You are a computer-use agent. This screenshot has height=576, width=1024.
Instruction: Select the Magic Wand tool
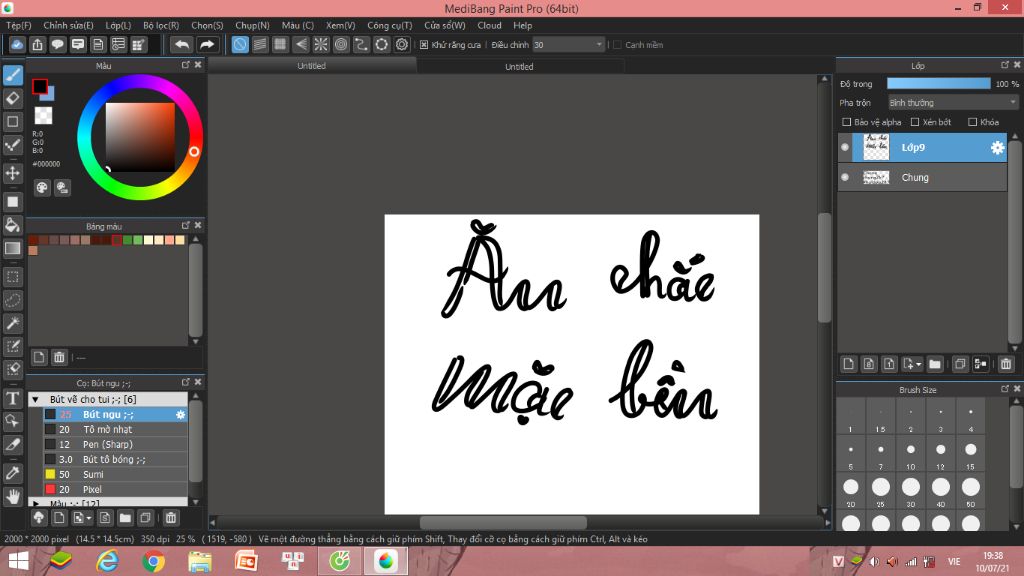point(12,323)
